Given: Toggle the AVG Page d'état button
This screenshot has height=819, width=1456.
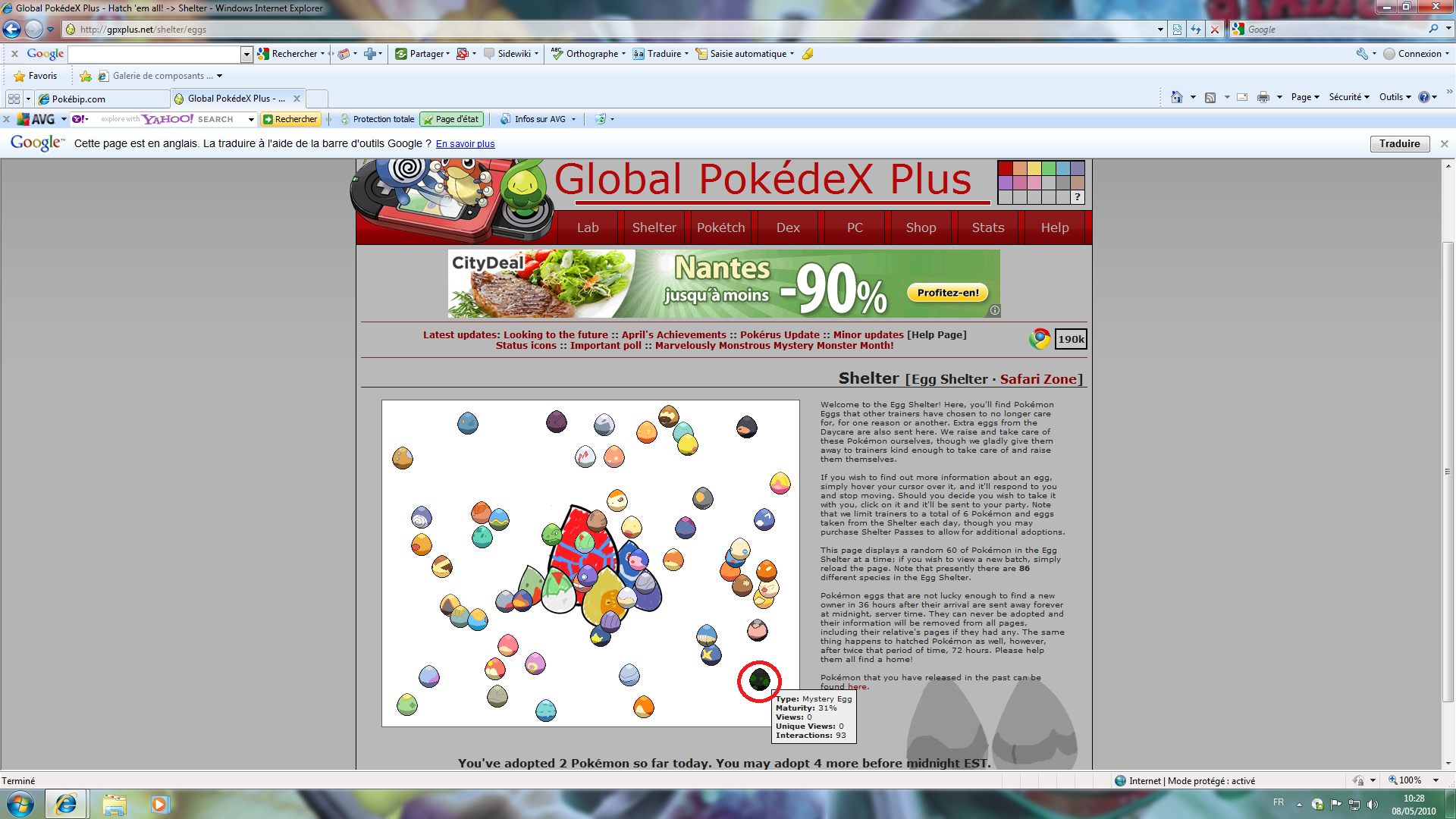Looking at the screenshot, I should (x=451, y=119).
